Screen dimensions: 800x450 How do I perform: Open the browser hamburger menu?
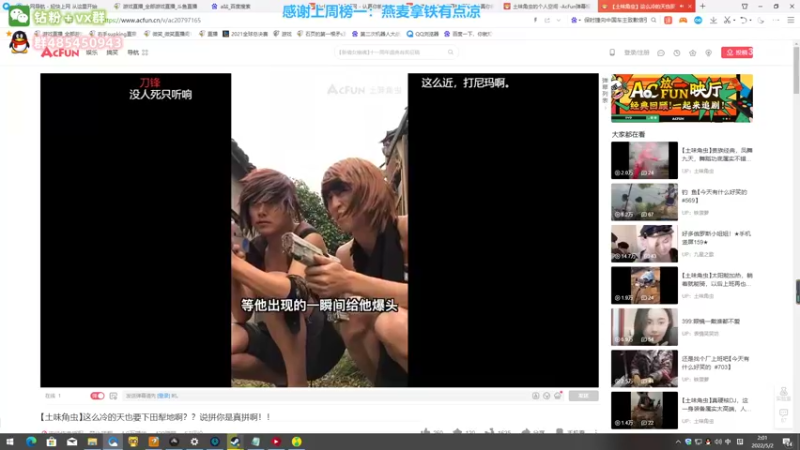click(x=790, y=20)
